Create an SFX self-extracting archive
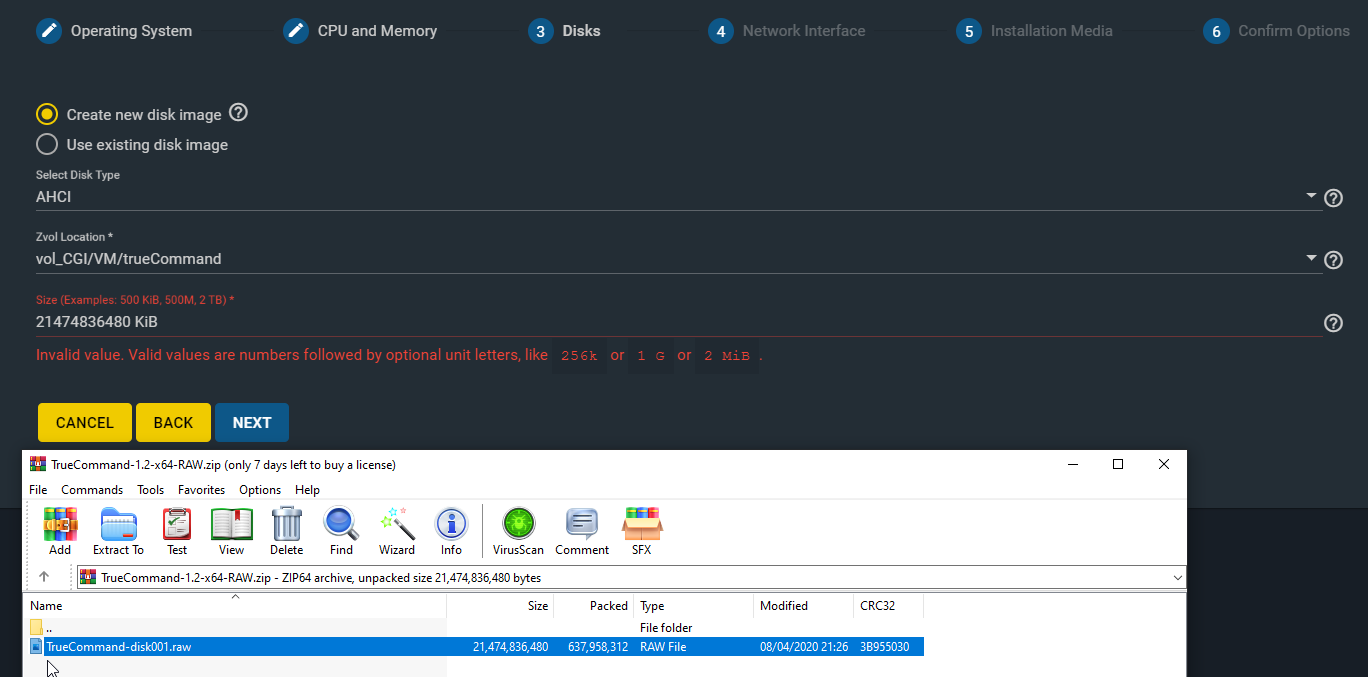Image resolution: width=1368 pixels, height=677 pixels. point(642,531)
